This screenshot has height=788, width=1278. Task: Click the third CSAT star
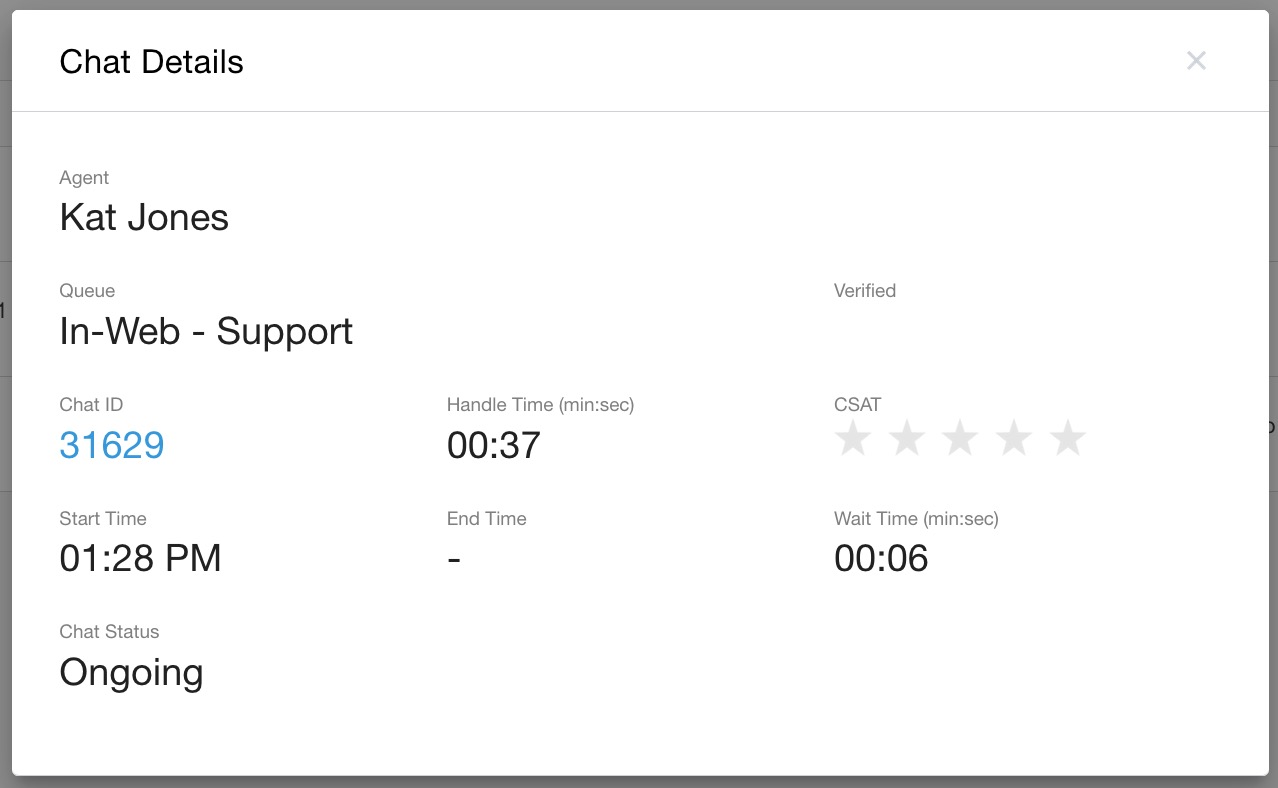[961, 438]
